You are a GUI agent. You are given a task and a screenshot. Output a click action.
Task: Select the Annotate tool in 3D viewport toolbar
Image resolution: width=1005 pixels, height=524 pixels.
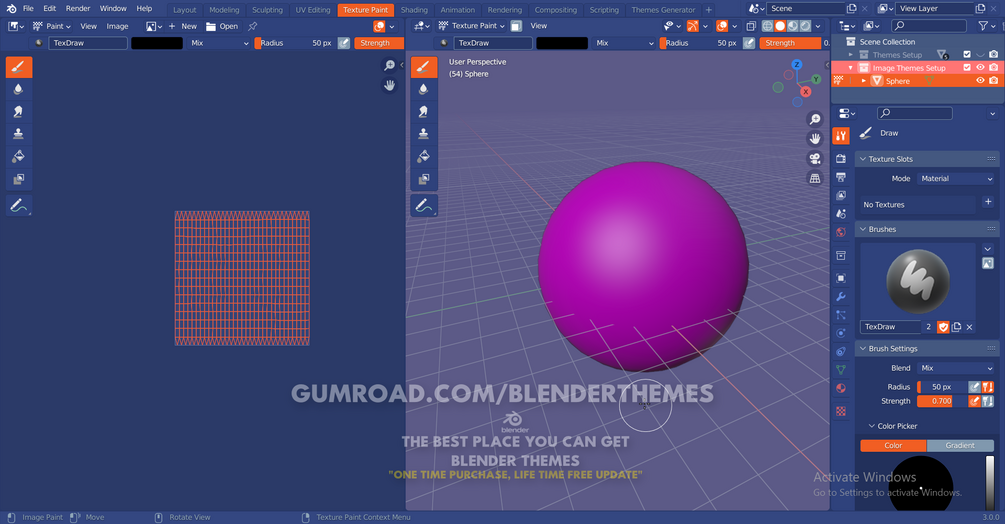coord(424,206)
